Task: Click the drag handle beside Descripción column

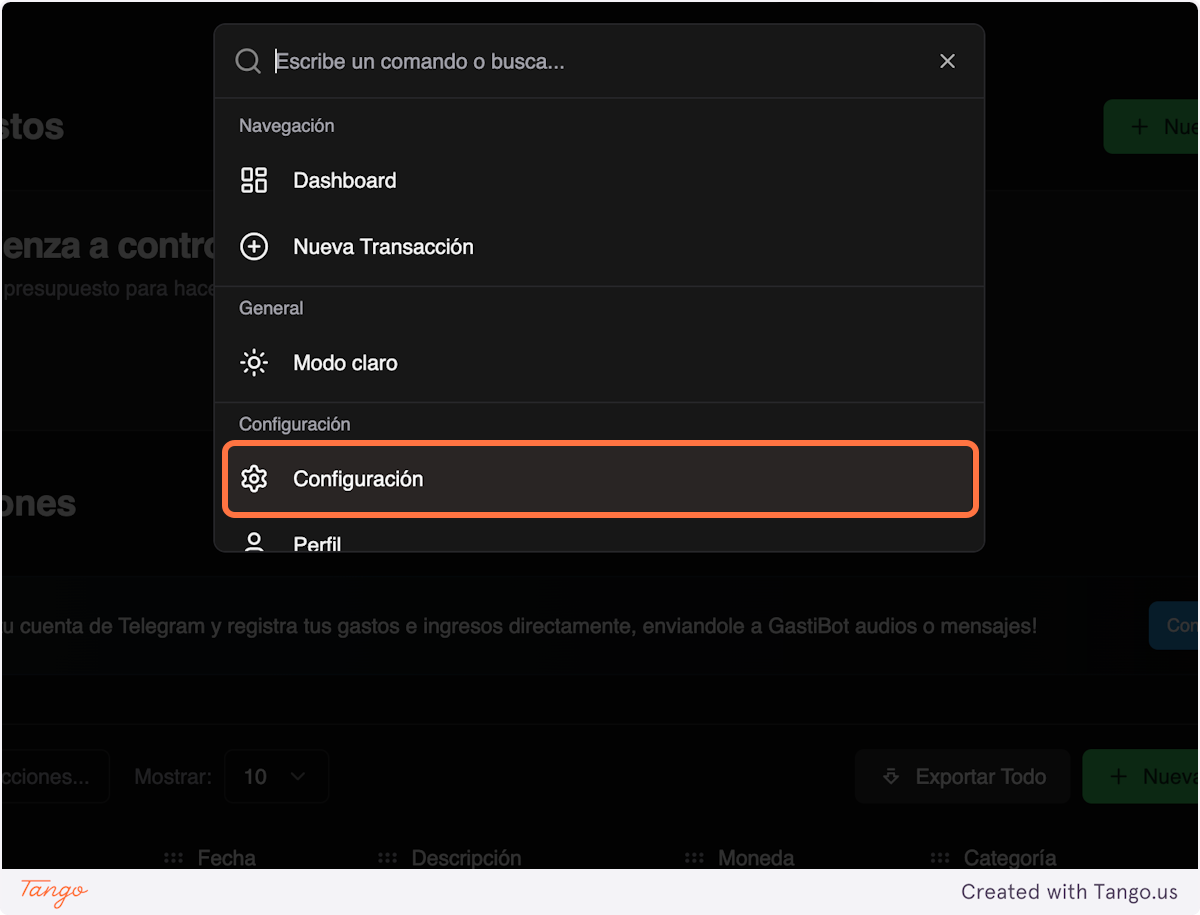Action: 388,858
